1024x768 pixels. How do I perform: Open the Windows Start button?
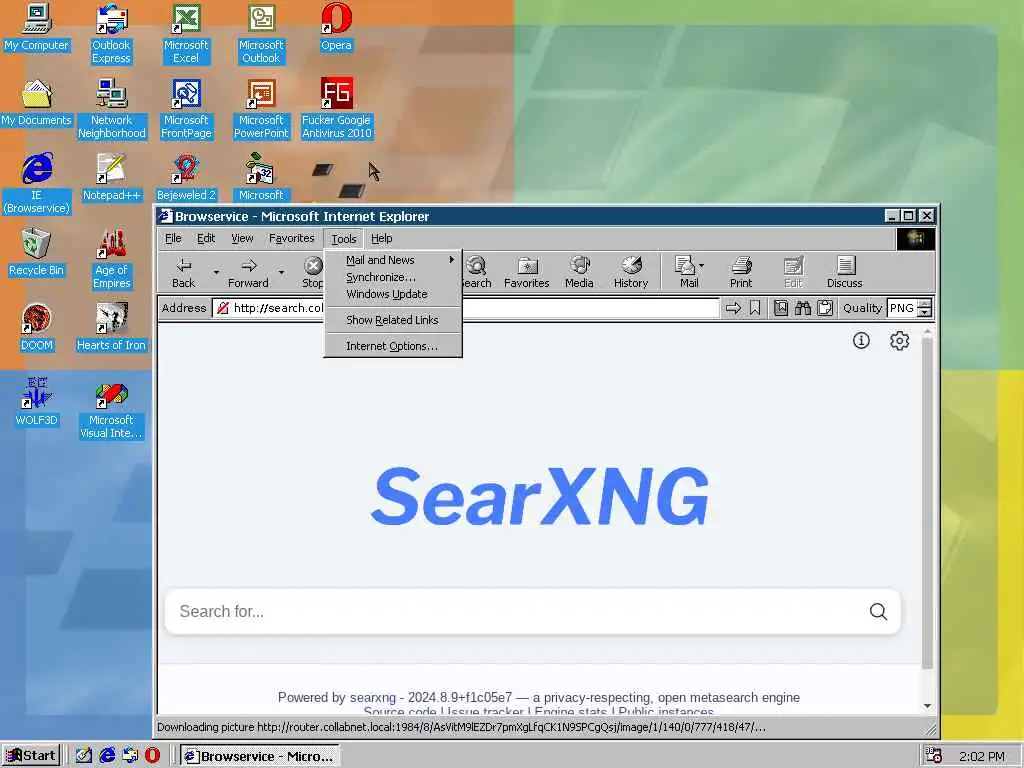[31, 756]
